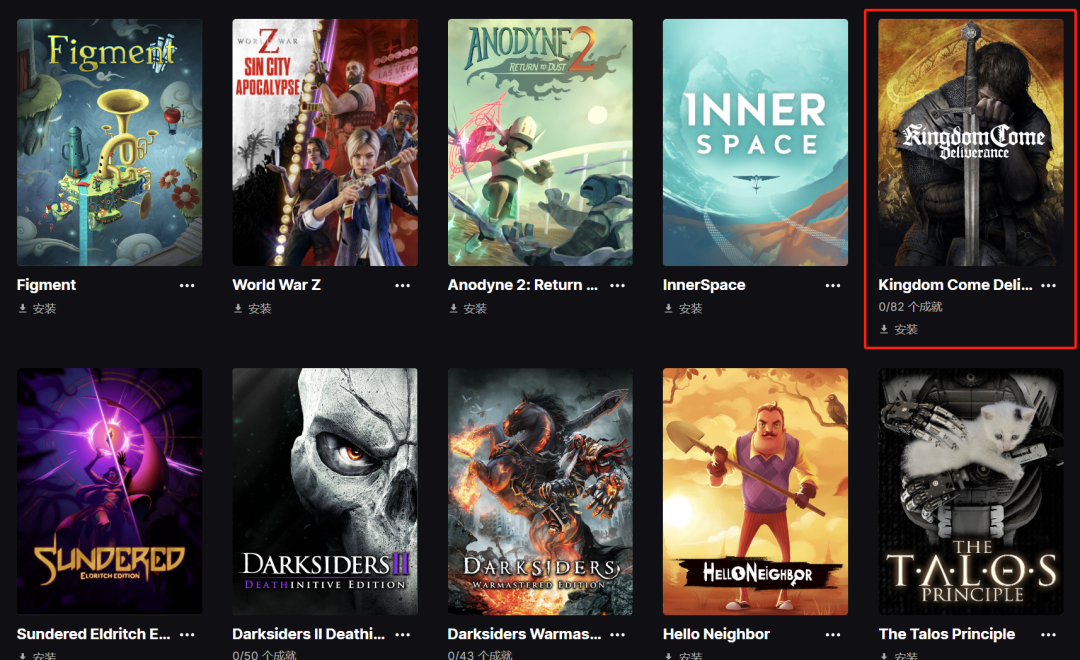Screen dimensions: 1080x660
Task: Install World War Z via 安装
Action: tap(260, 309)
